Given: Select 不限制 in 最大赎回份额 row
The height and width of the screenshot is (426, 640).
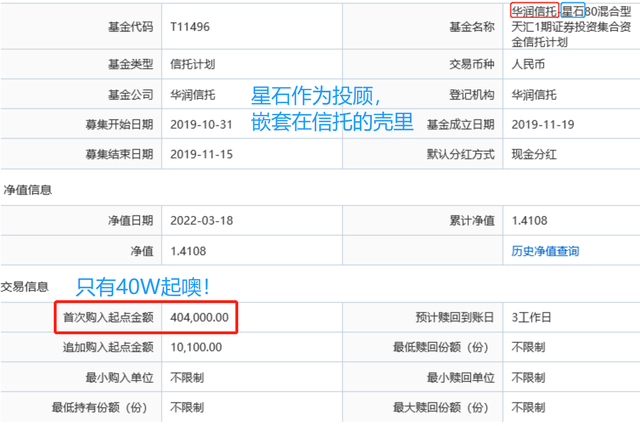Looking at the screenshot, I should point(528,407).
